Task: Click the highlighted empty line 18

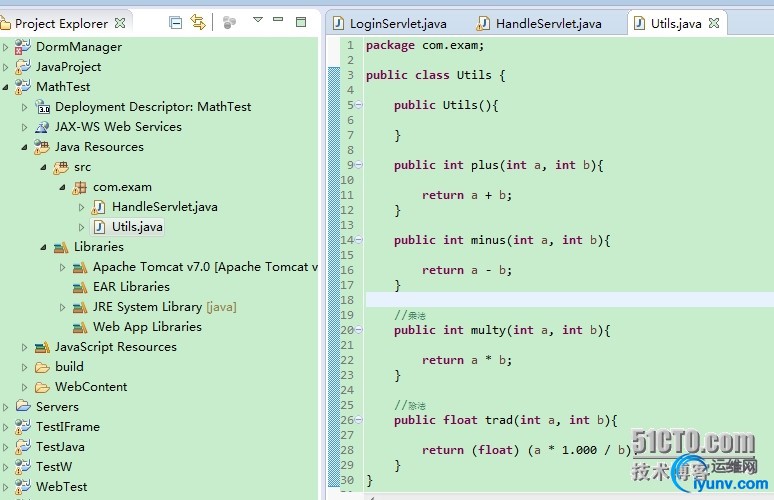Action: [570, 300]
